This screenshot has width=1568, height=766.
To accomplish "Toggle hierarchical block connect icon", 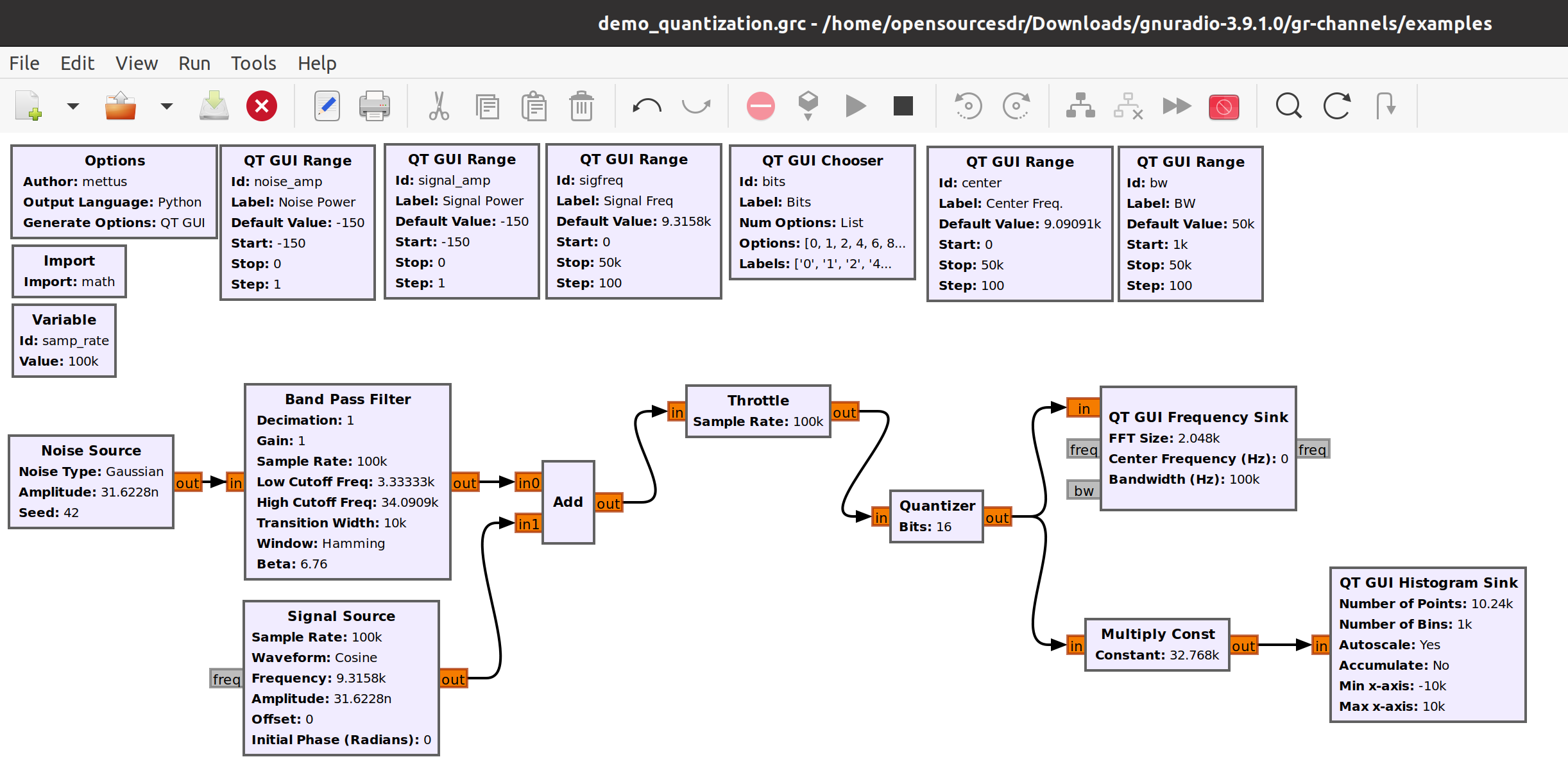I will (x=1080, y=106).
